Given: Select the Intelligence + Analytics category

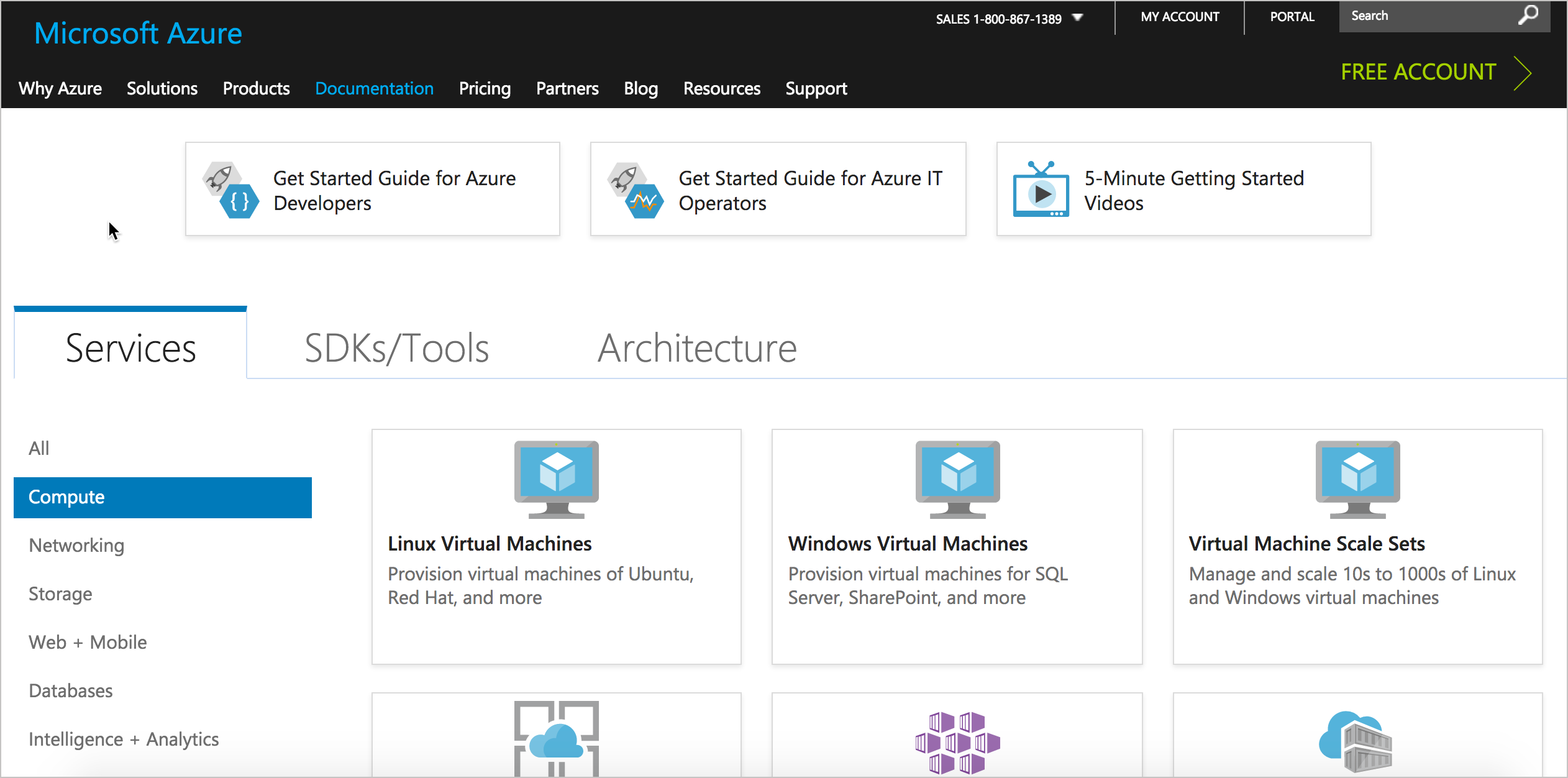Looking at the screenshot, I should (124, 739).
